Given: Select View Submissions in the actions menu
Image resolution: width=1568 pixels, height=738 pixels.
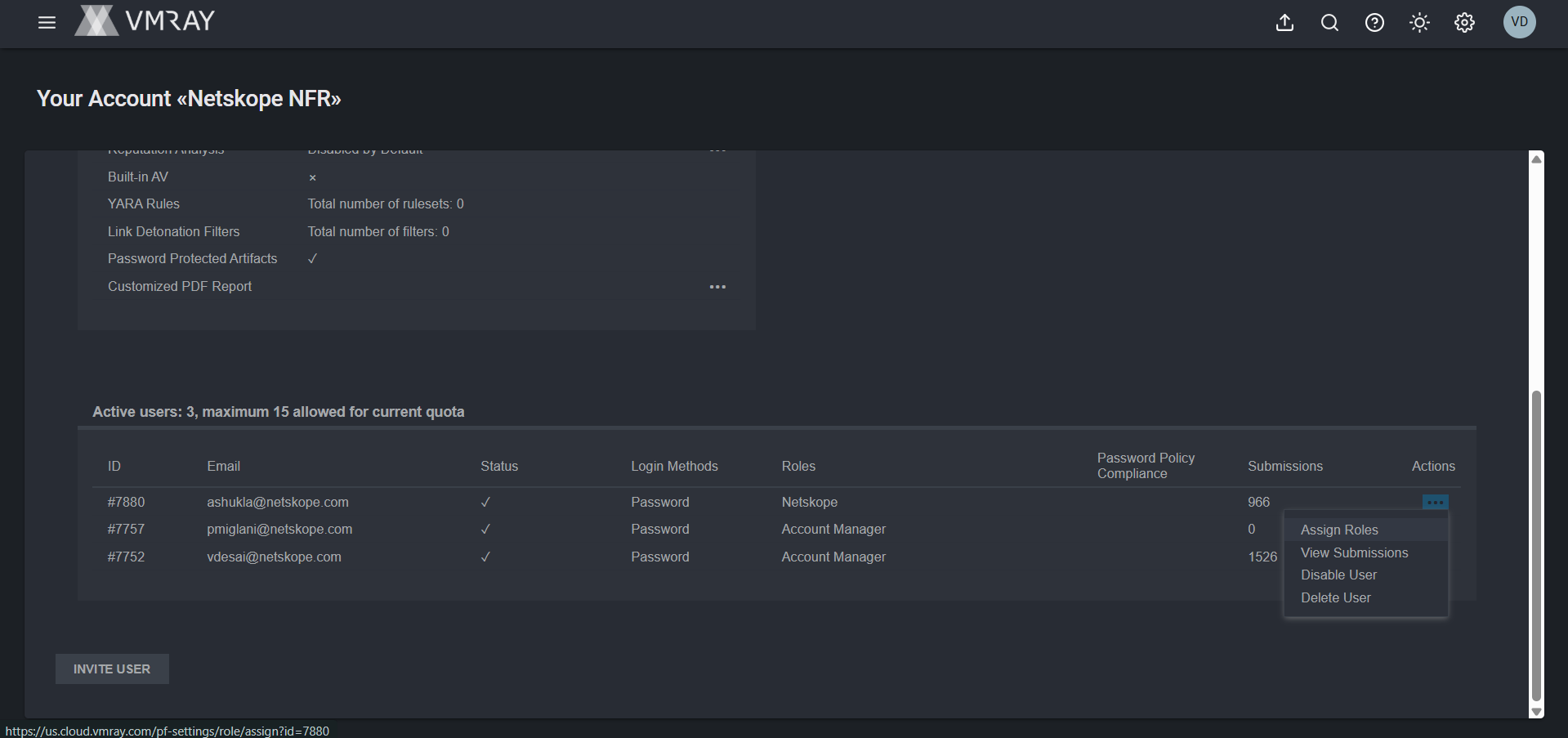Looking at the screenshot, I should point(1354,552).
